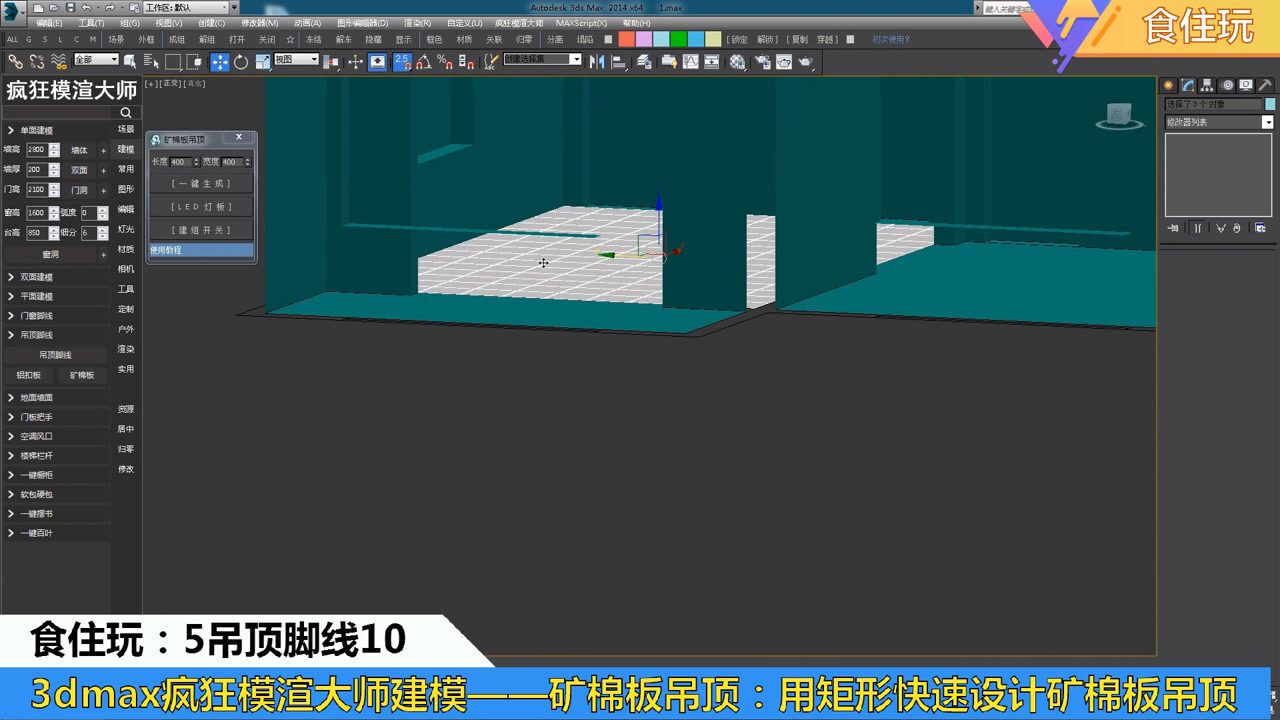Click the 铝扣板 button
This screenshot has width=1280, height=720.
(29, 376)
